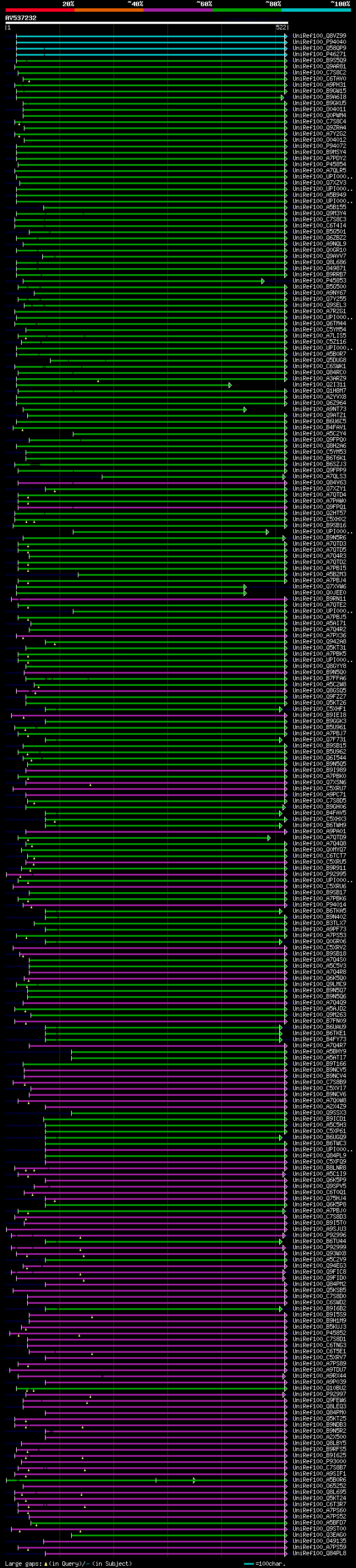Screen dimensions: 356x1568
Task: Select the UniRef100_Q6I544 label
Action: [x=319, y=758]
